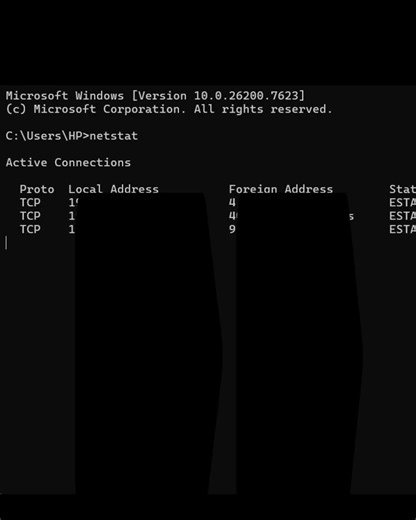Click the Microsoft Corporation copyright line
Image resolution: width=416 pixels, height=520 pixels.
(x=169, y=109)
